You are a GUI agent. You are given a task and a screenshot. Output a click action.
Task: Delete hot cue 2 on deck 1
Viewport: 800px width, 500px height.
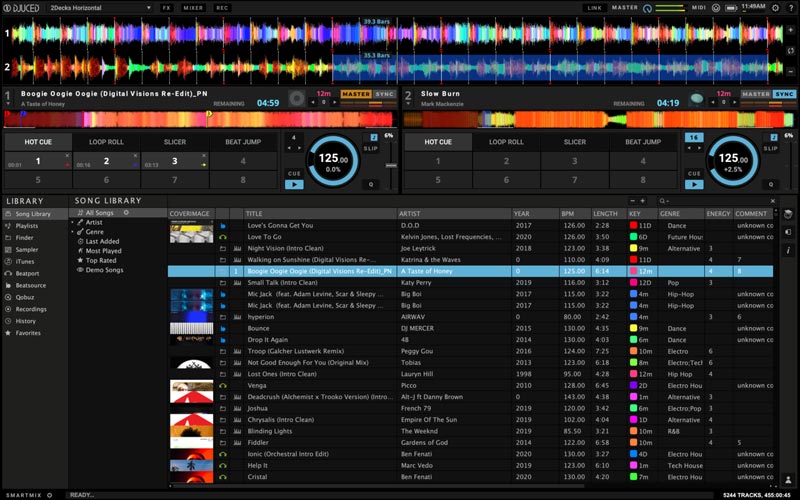[135, 156]
